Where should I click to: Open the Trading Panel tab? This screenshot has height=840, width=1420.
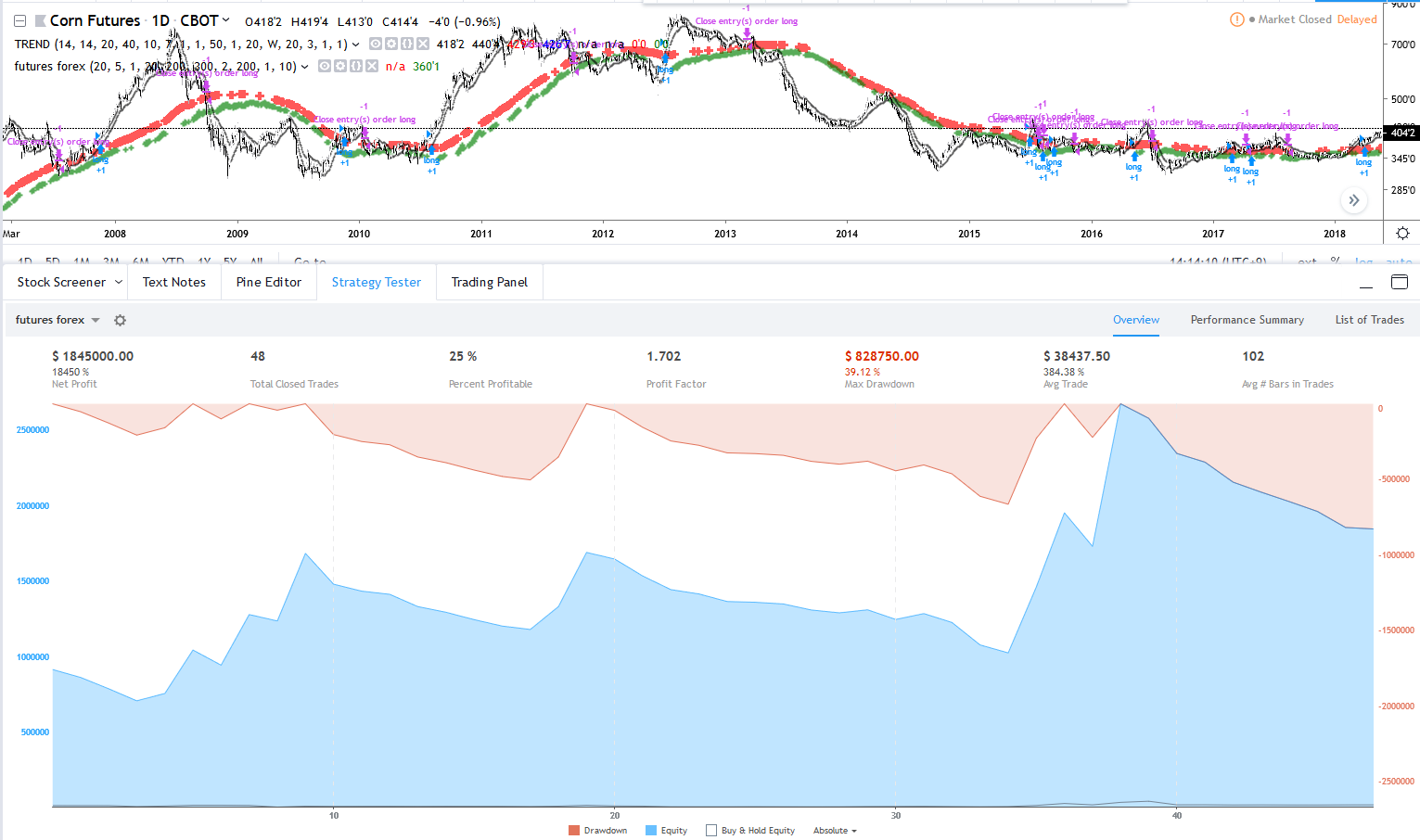coord(489,282)
